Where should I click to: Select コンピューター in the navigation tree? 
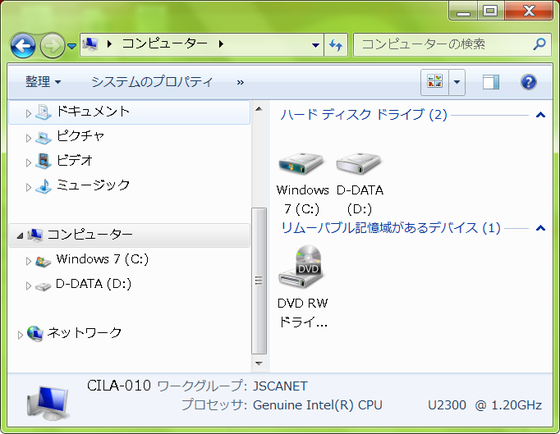coord(90,235)
